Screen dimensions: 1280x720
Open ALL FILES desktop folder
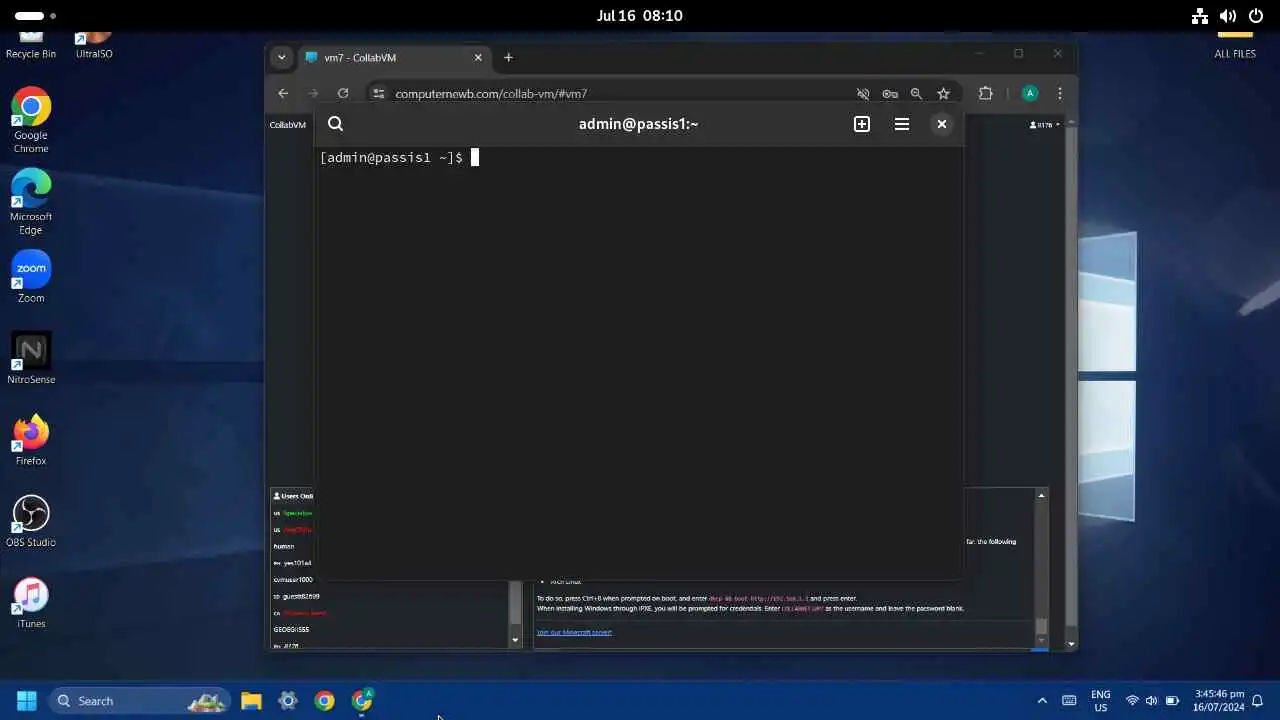[x=1235, y=44]
